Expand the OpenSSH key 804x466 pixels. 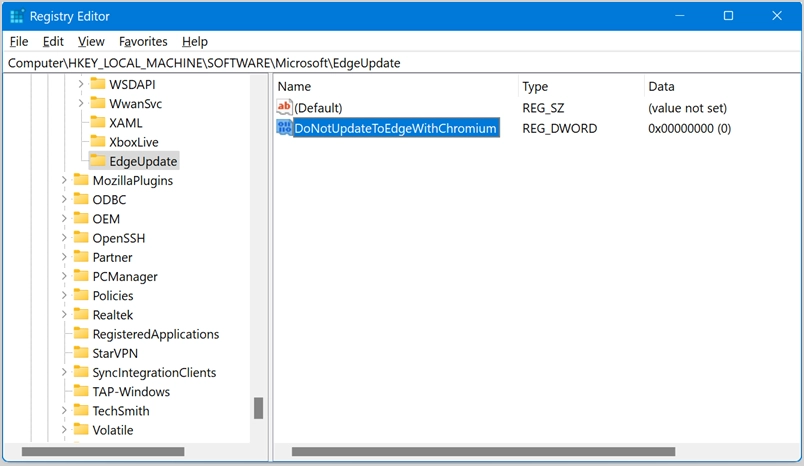pos(64,238)
